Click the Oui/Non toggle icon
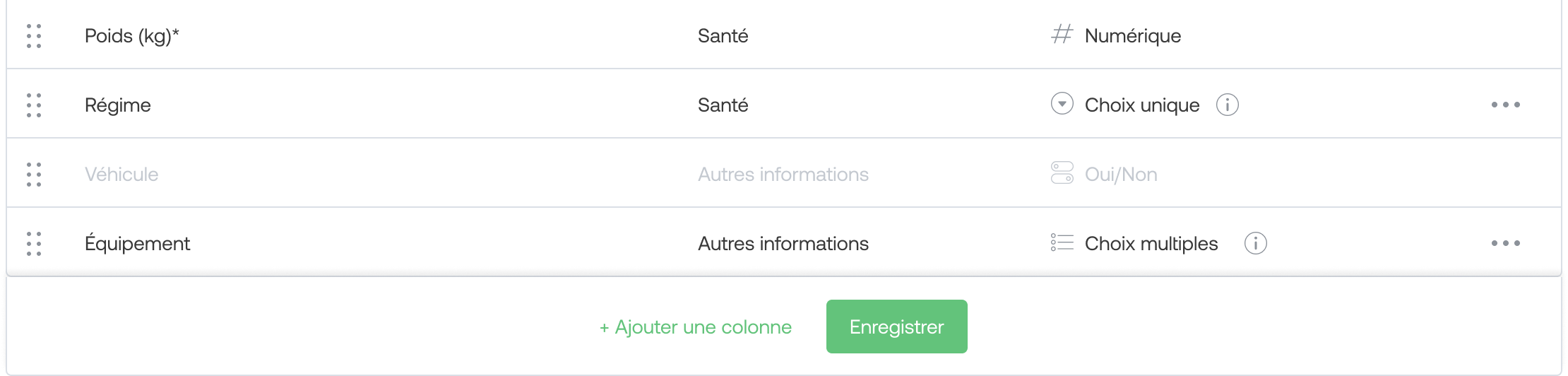Screen dimensions: 1568x376 click(1062, 173)
